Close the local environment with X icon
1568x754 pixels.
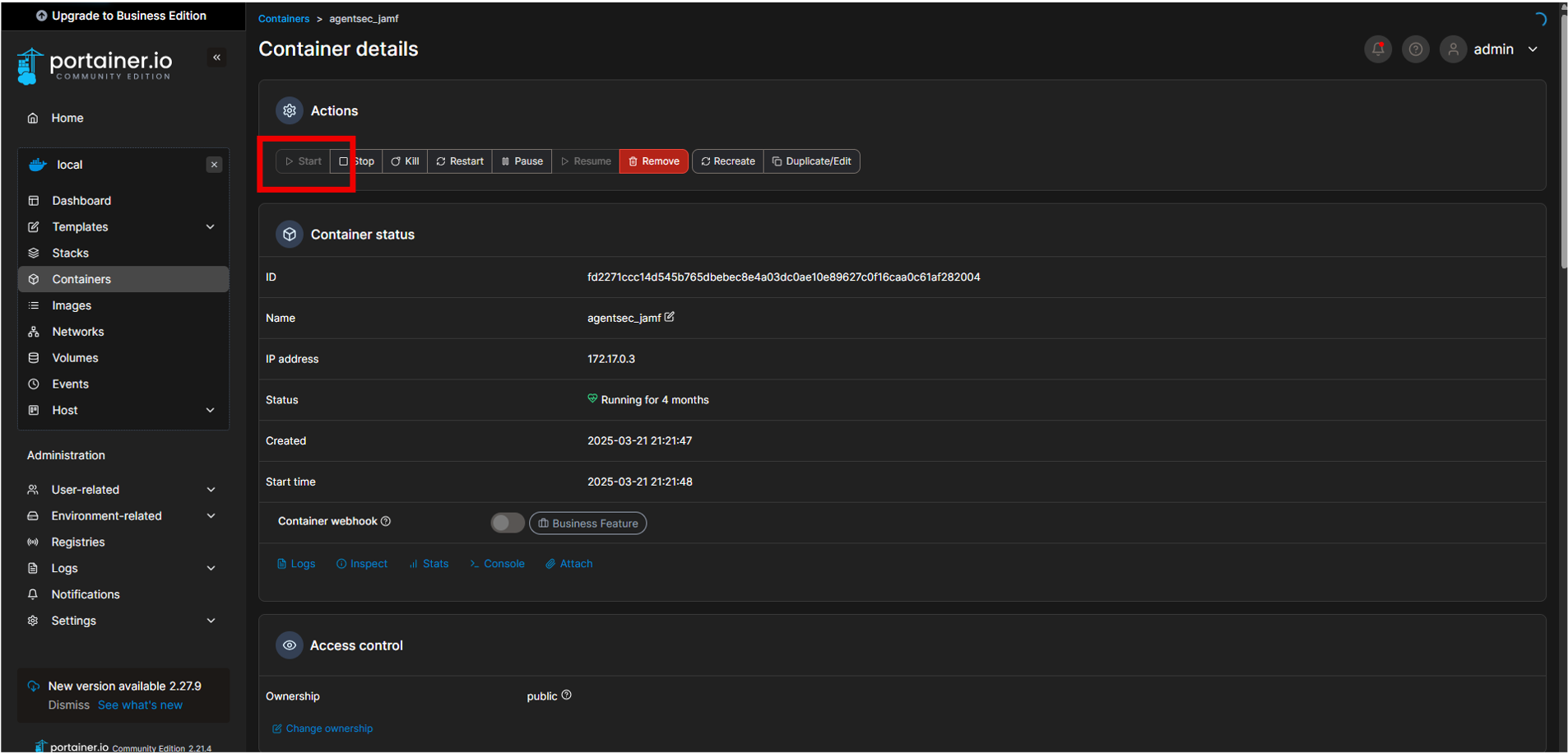pos(214,165)
